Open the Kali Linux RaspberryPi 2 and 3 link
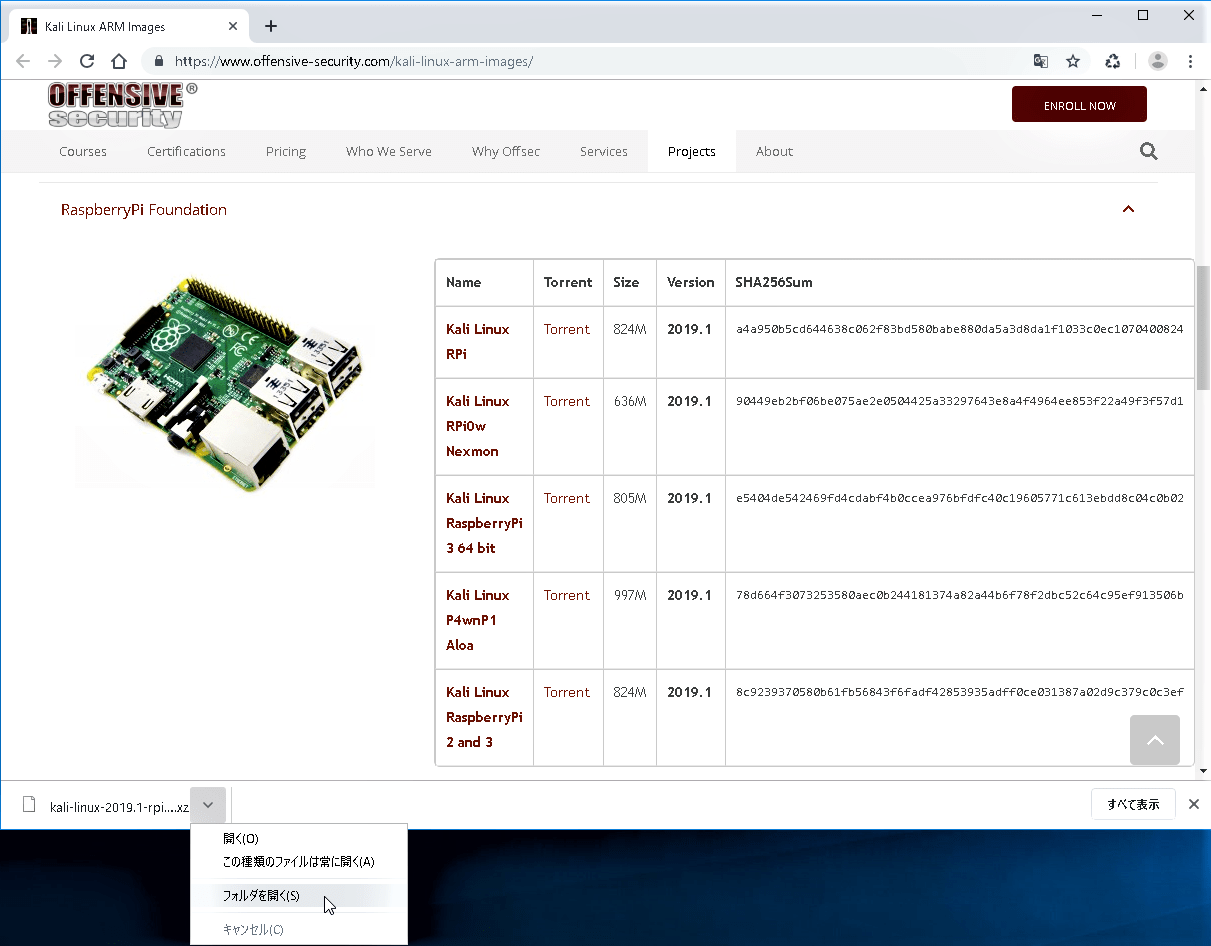This screenshot has height=946, width=1211. pos(484,717)
